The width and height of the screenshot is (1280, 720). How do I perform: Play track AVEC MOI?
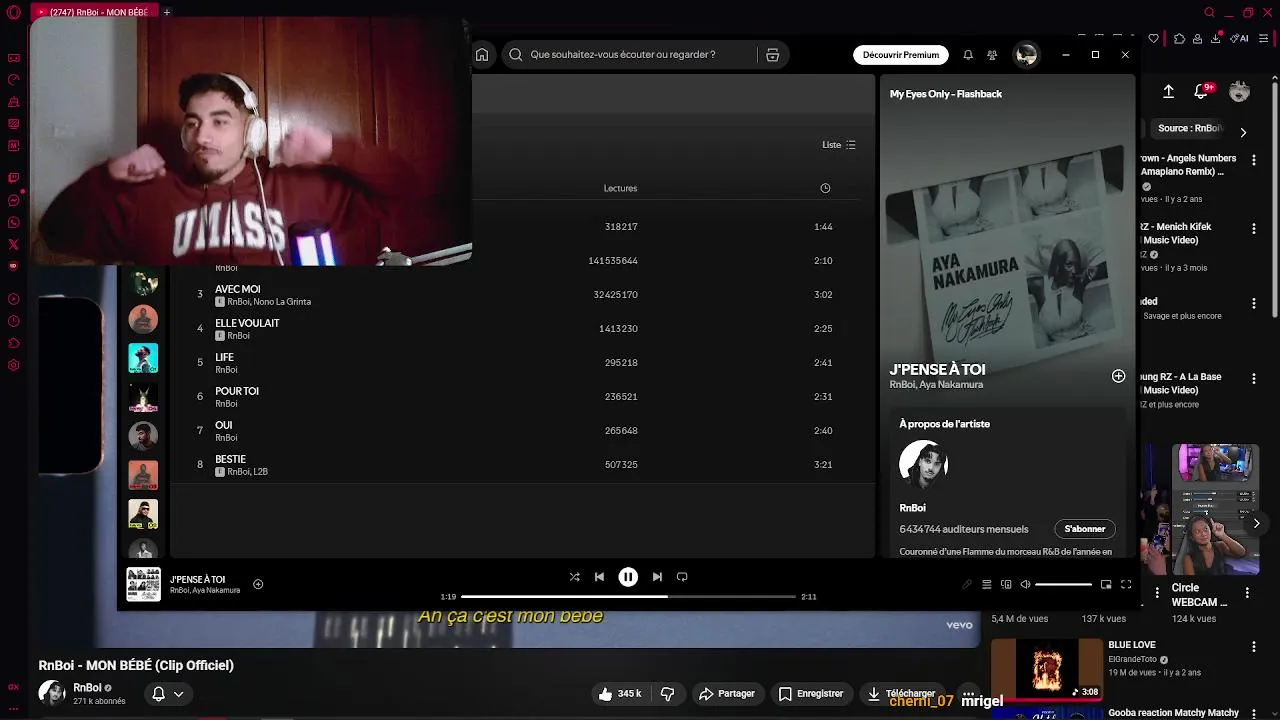click(x=237, y=289)
